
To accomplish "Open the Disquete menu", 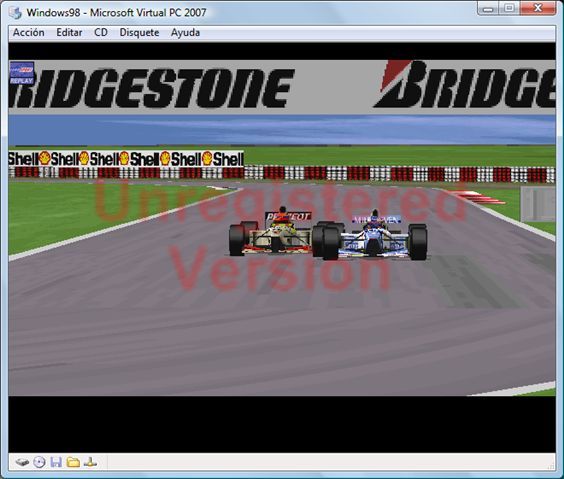I will [x=139, y=32].
